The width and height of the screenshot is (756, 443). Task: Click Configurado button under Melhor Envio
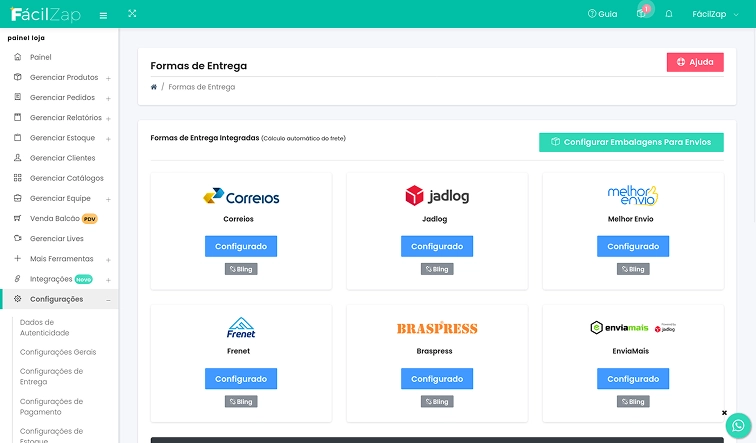tap(633, 246)
